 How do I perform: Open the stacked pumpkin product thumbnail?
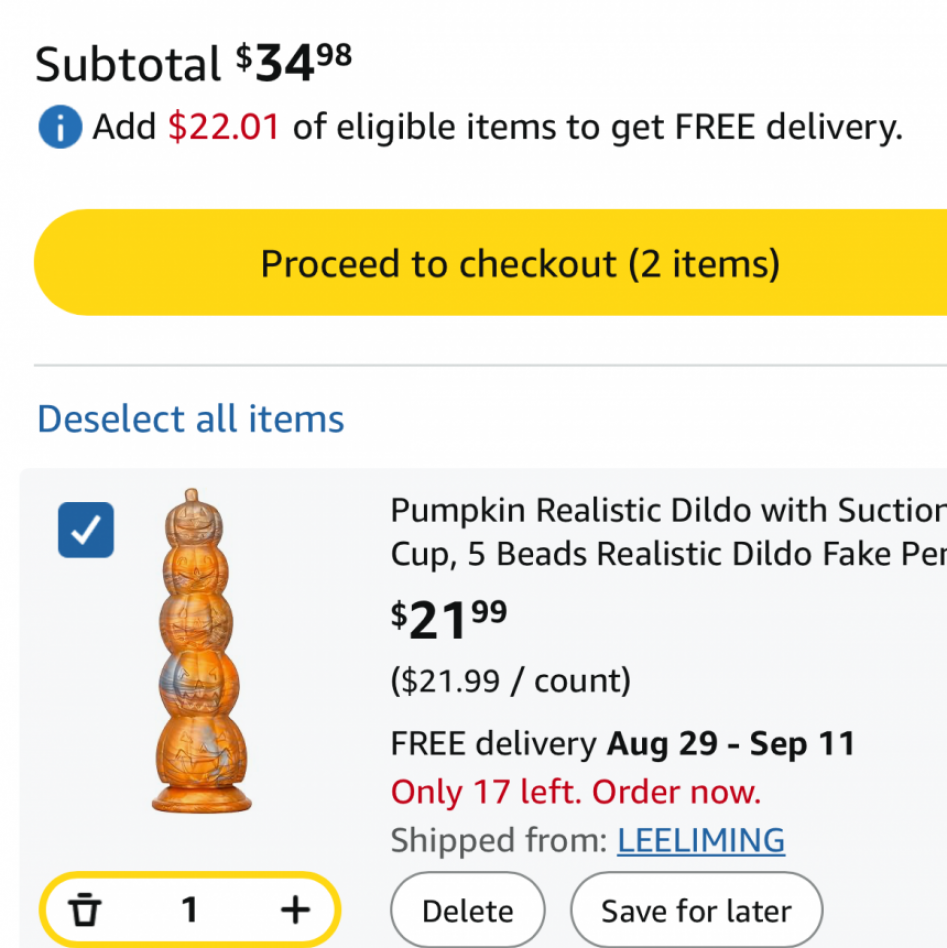tap(201, 651)
